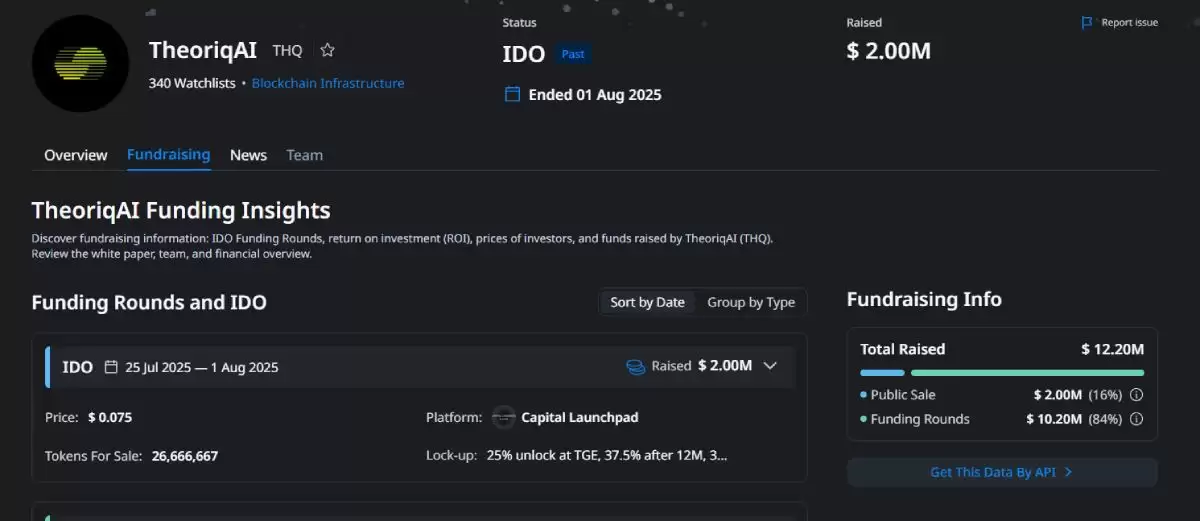Add TheoriqAI to watchlist with star icon
The width and height of the screenshot is (1200, 521).
click(x=327, y=50)
